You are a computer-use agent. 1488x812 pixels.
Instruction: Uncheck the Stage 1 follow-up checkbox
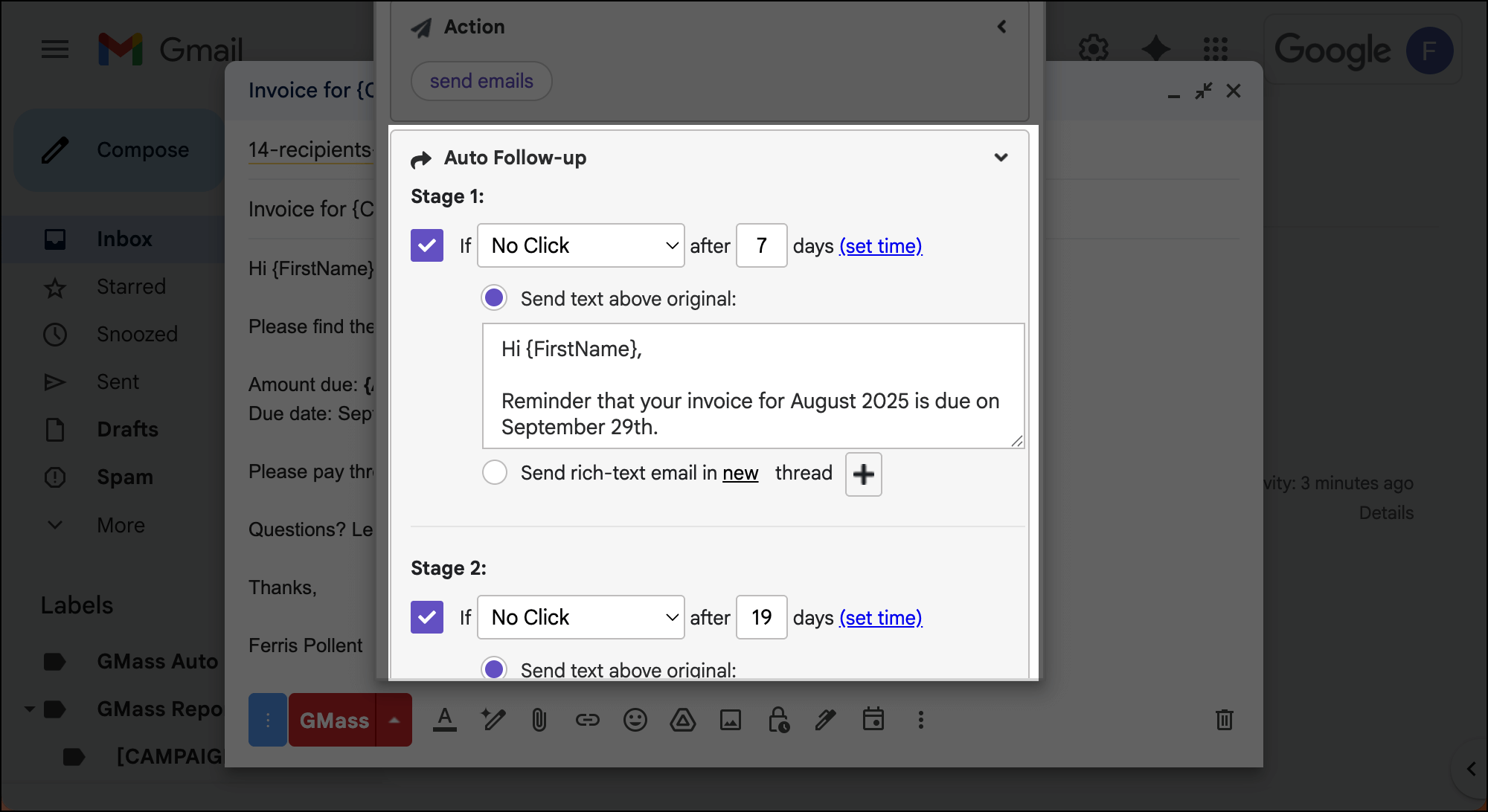[x=427, y=245]
